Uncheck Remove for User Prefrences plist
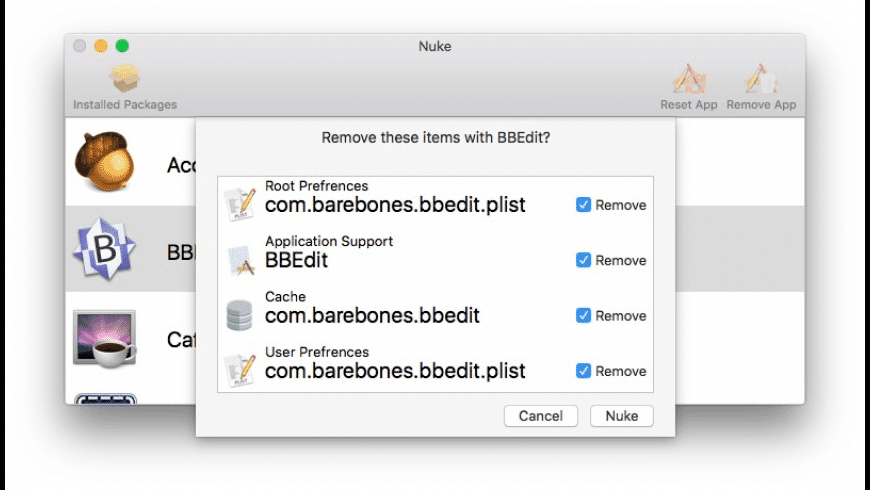 pyautogui.click(x=583, y=371)
